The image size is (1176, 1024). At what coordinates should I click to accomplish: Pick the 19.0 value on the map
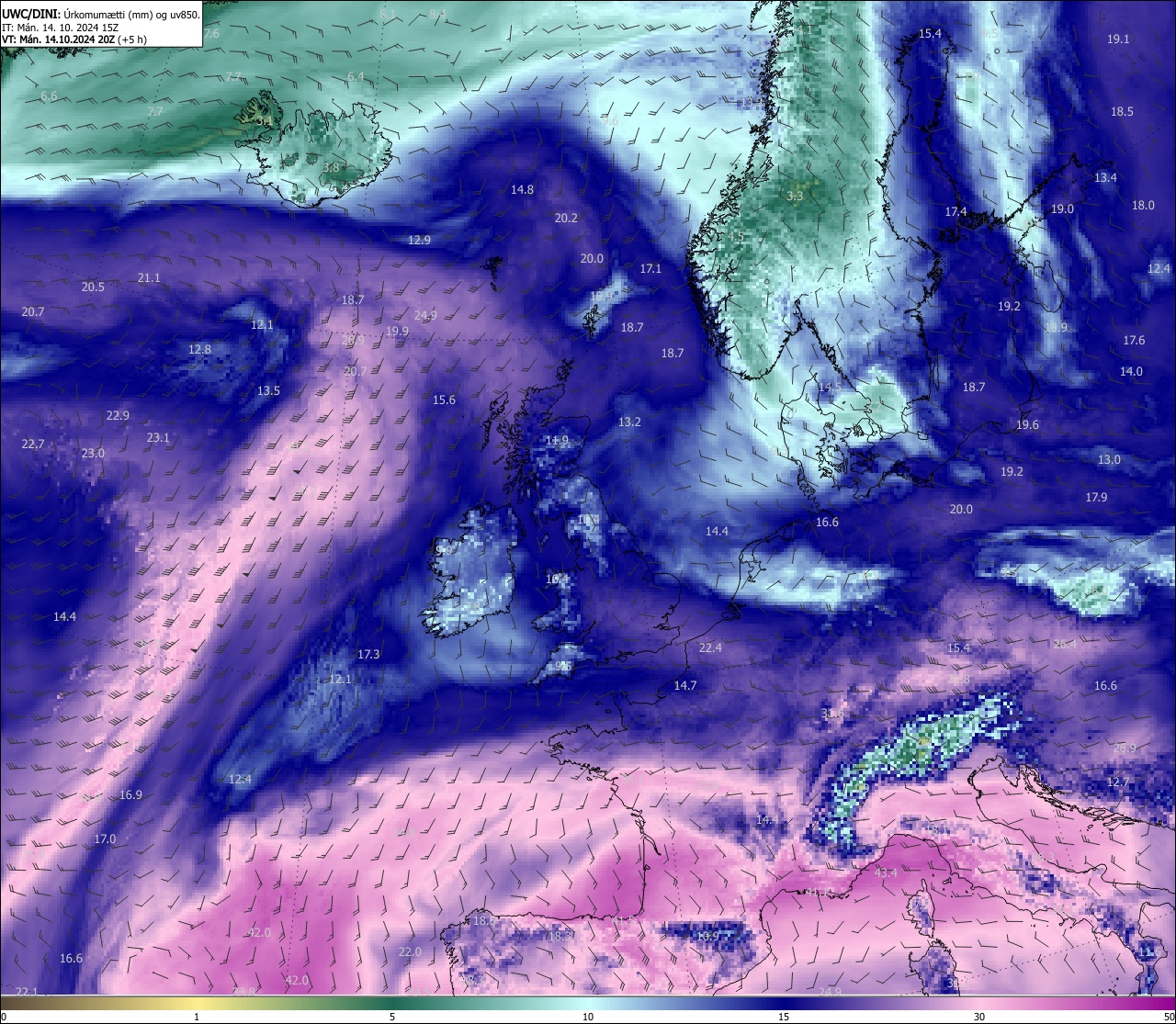[x=1062, y=208]
